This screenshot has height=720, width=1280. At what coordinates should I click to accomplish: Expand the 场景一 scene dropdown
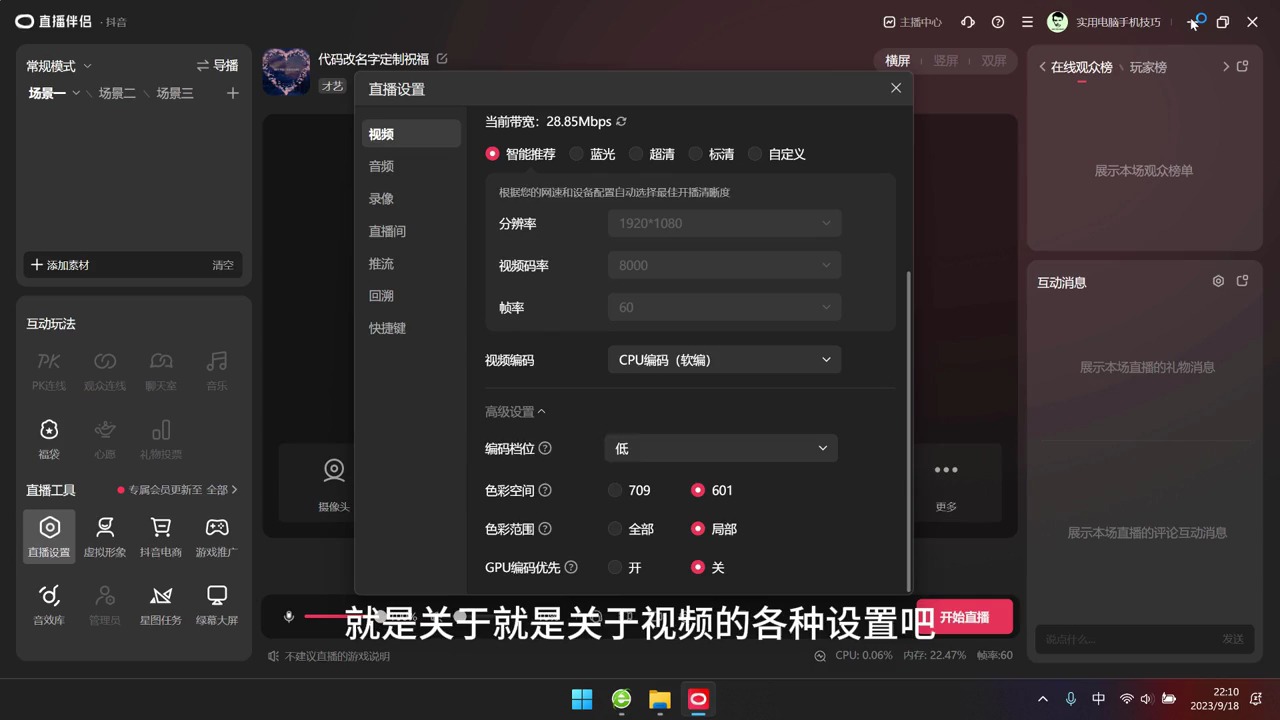click(x=76, y=93)
